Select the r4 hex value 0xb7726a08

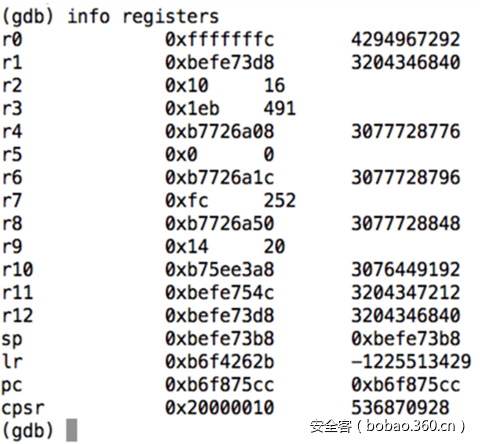219,131
